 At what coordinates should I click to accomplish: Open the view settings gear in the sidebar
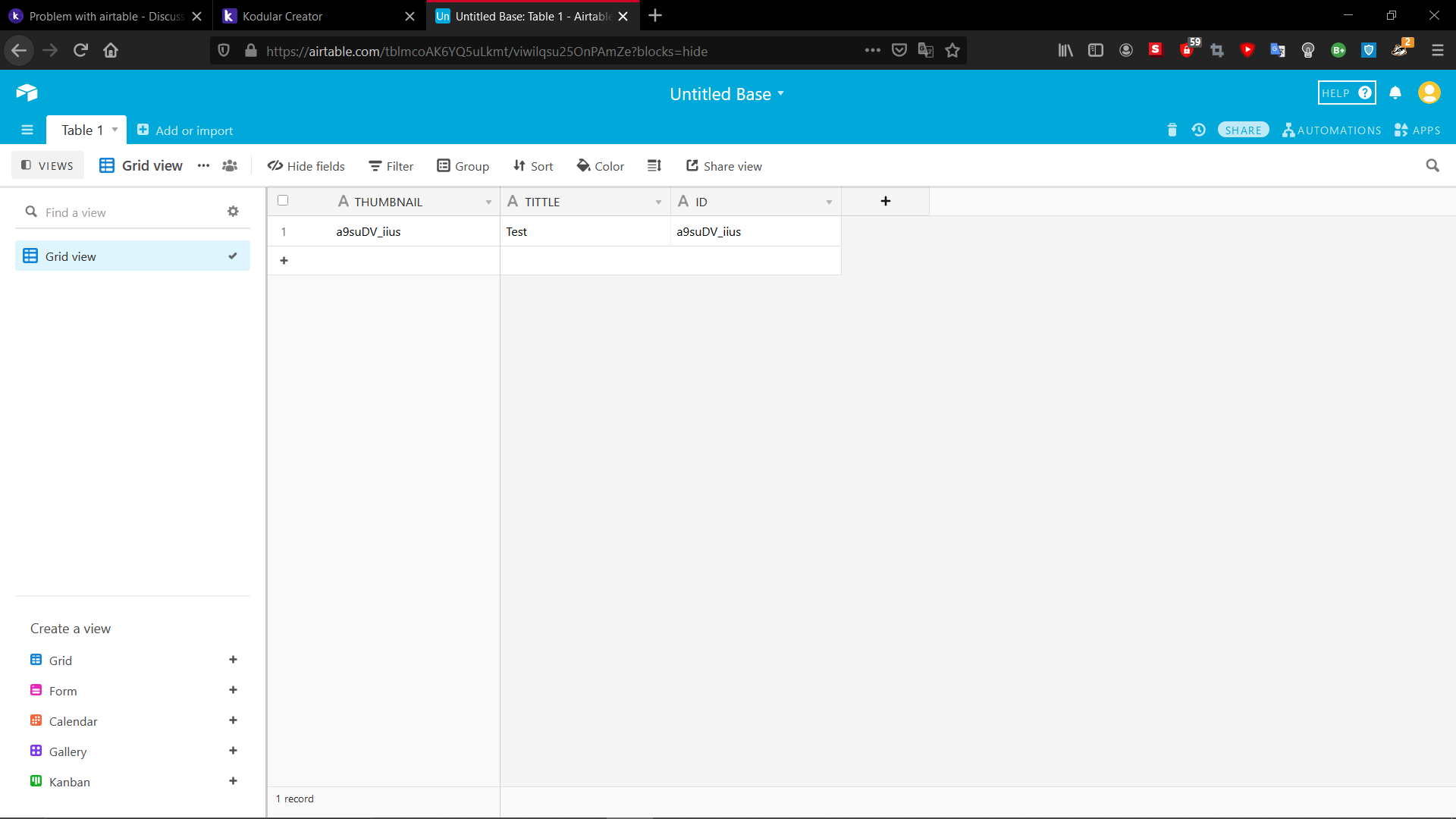pyautogui.click(x=233, y=212)
